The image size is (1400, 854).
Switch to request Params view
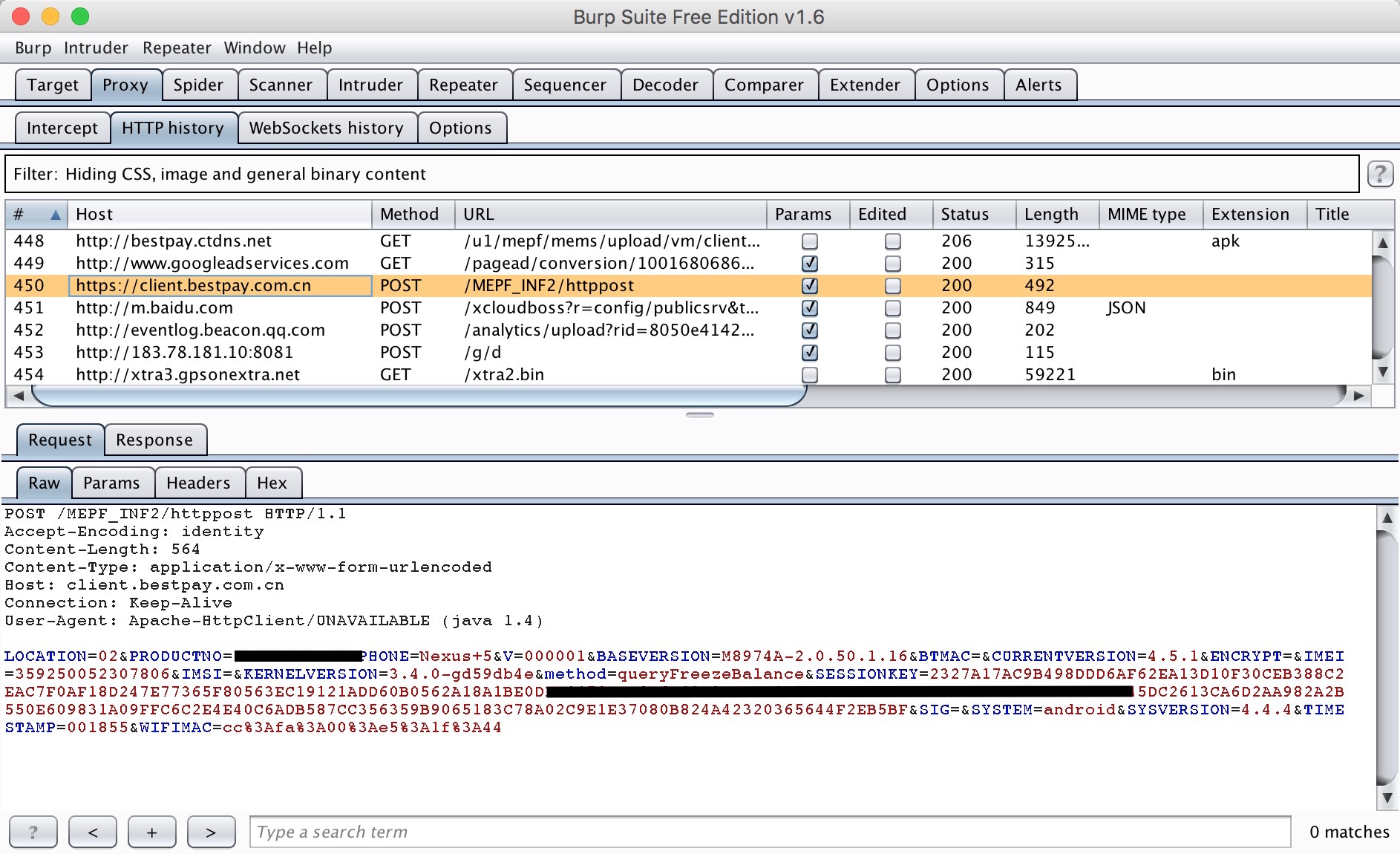coord(111,483)
